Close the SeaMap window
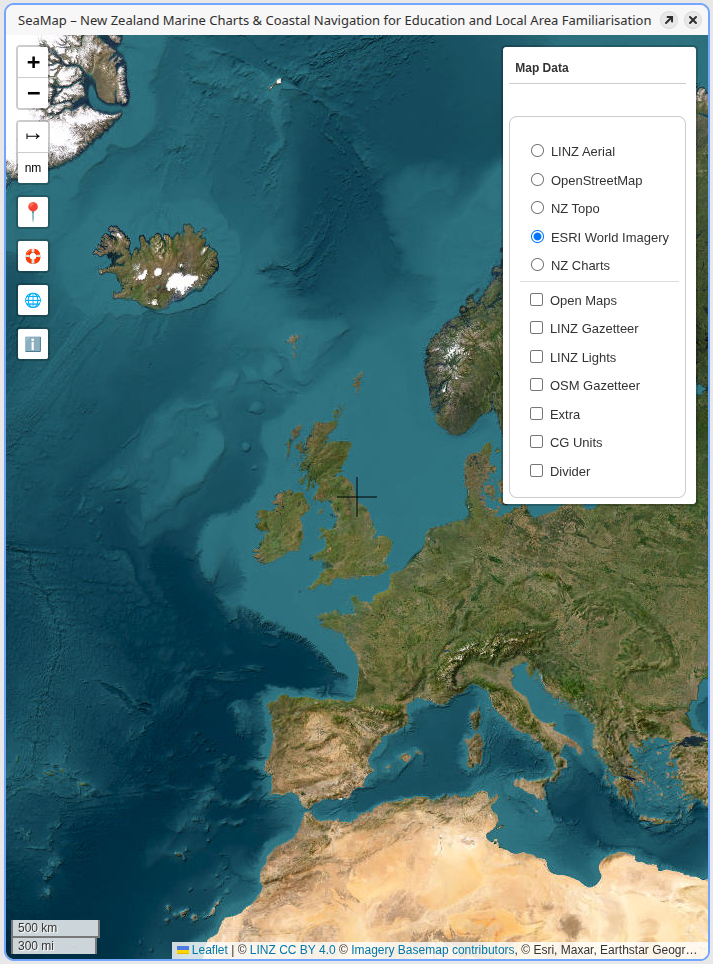Image resolution: width=713 pixels, height=964 pixels. (693, 20)
